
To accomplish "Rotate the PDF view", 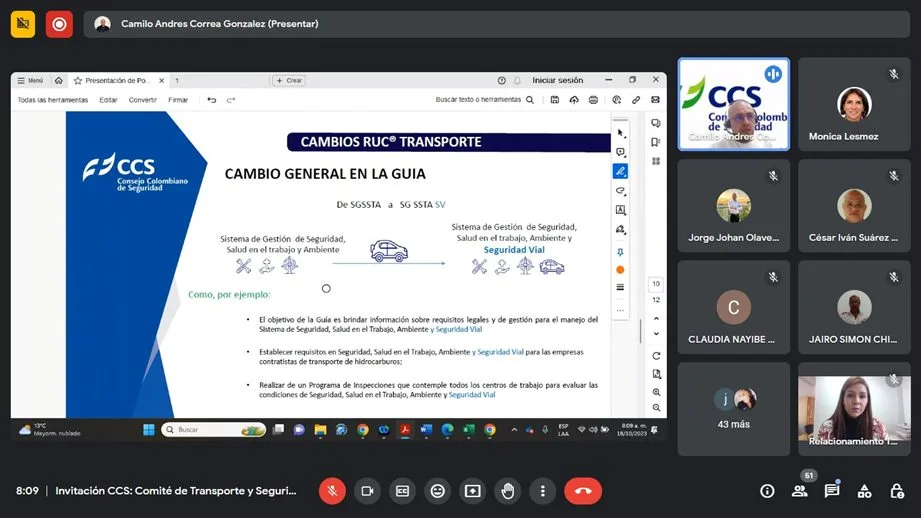I will click(656, 356).
